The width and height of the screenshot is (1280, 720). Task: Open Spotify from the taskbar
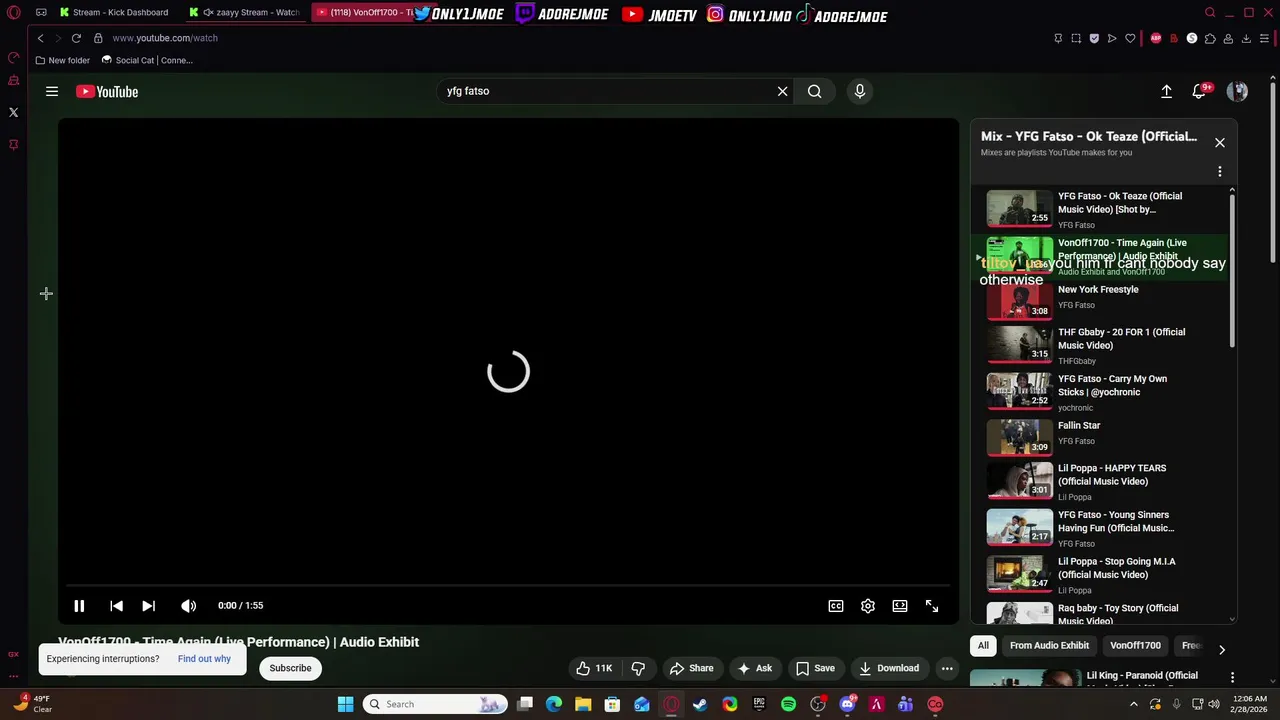click(789, 704)
